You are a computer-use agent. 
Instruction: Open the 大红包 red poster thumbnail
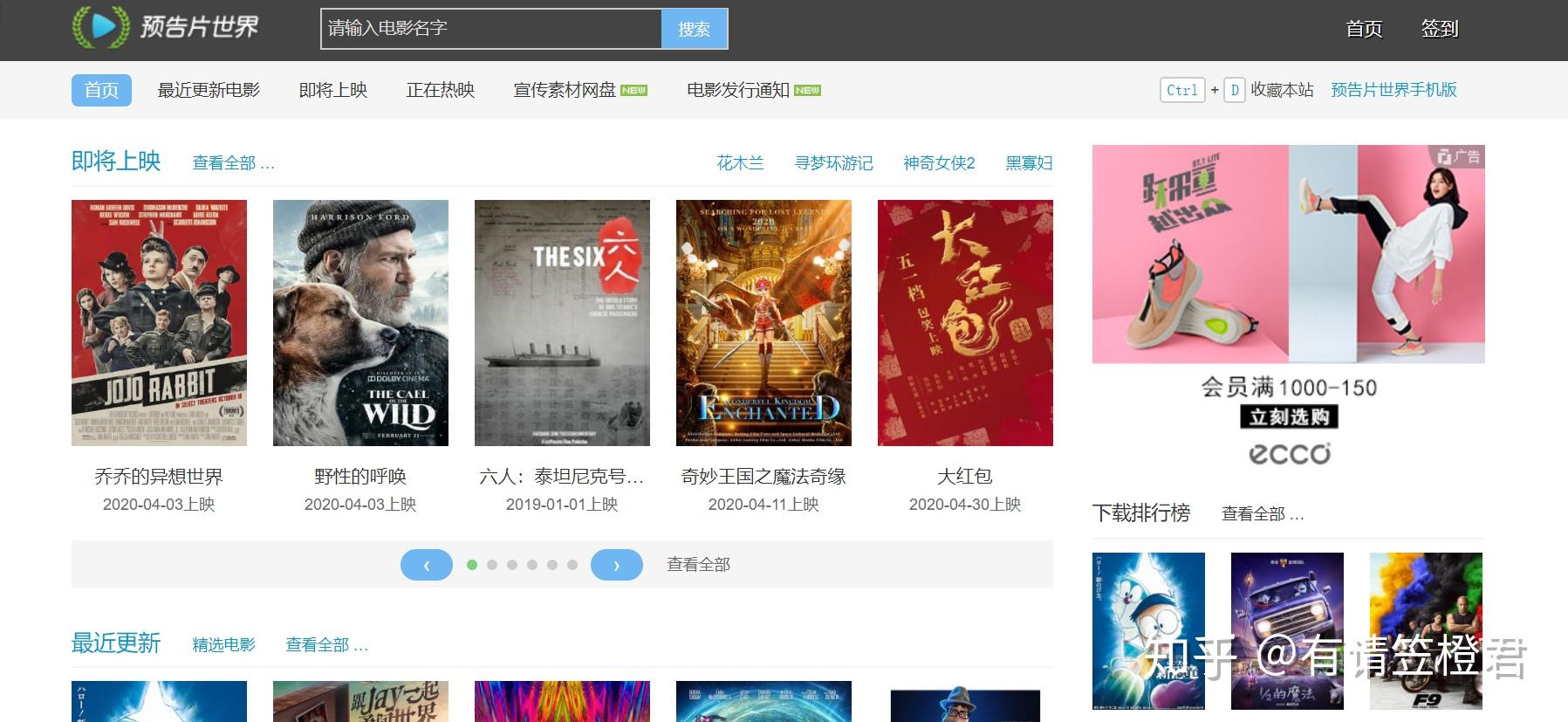(965, 323)
